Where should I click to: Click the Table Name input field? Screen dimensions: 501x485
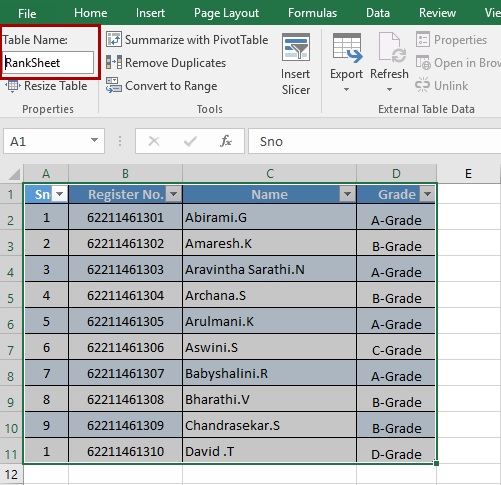tap(48, 62)
